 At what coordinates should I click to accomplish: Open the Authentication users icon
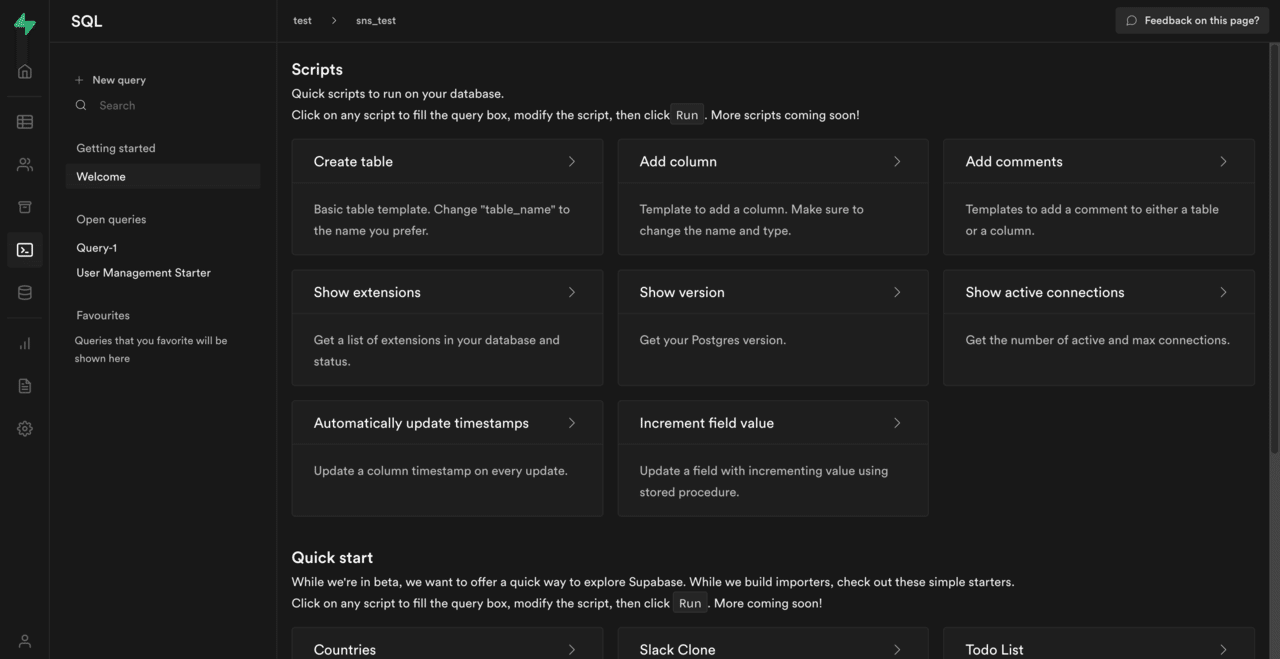pos(25,165)
